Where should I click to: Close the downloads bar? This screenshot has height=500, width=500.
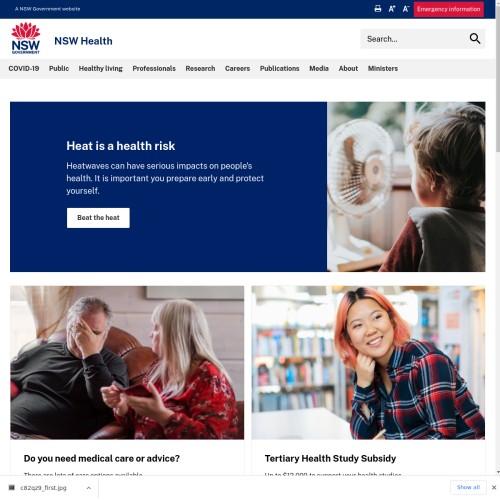pos(494,487)
